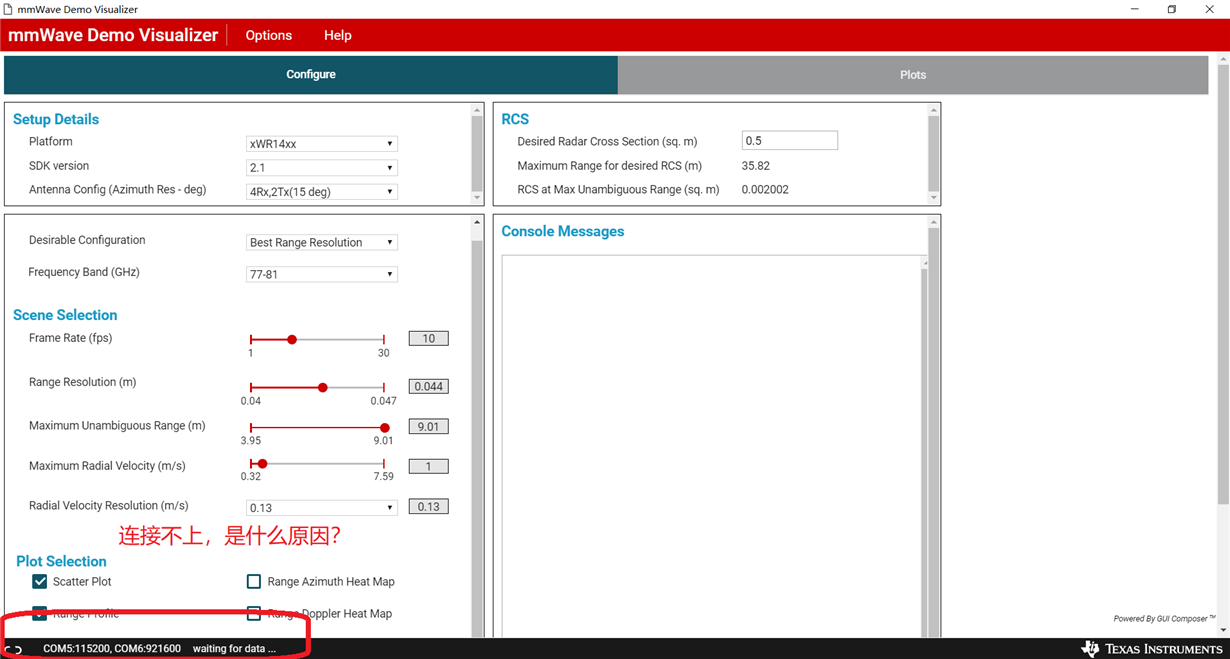Click the RCS panel scrollbar
The image size is (1230, 659).
pyautogui.click(x=934, y=152)
